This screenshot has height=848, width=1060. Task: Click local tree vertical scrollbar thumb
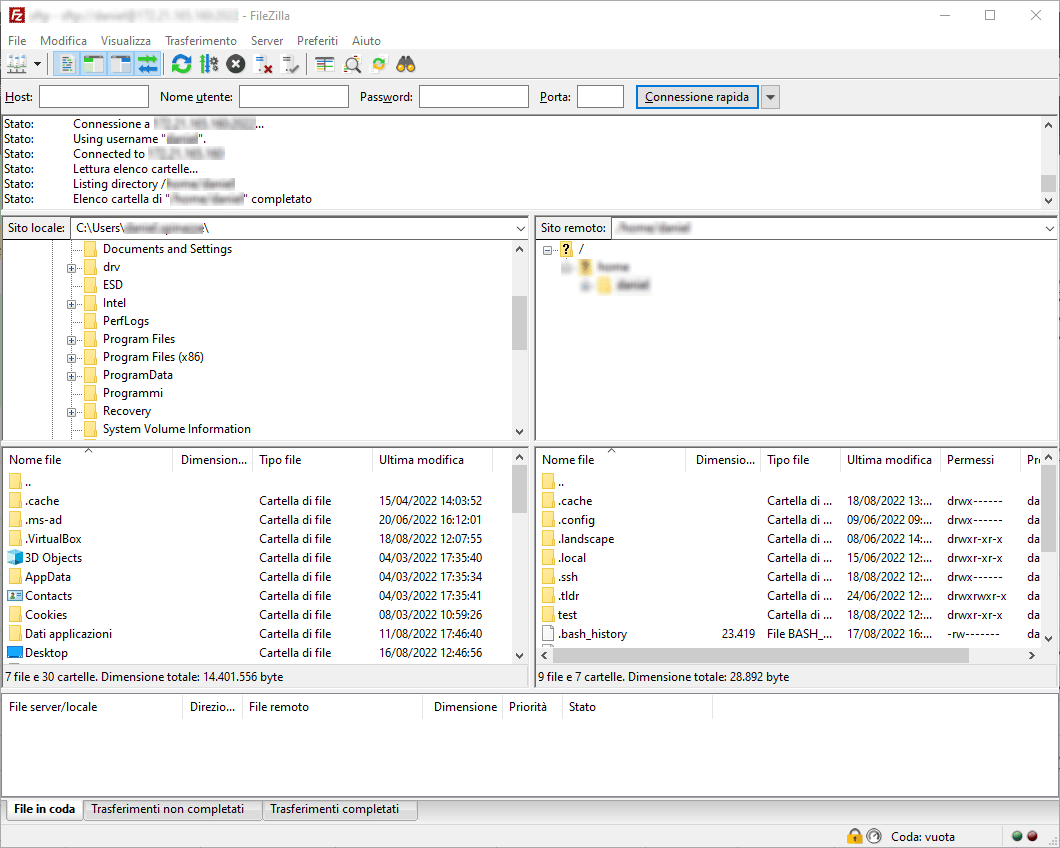click(x=519, y=323)
